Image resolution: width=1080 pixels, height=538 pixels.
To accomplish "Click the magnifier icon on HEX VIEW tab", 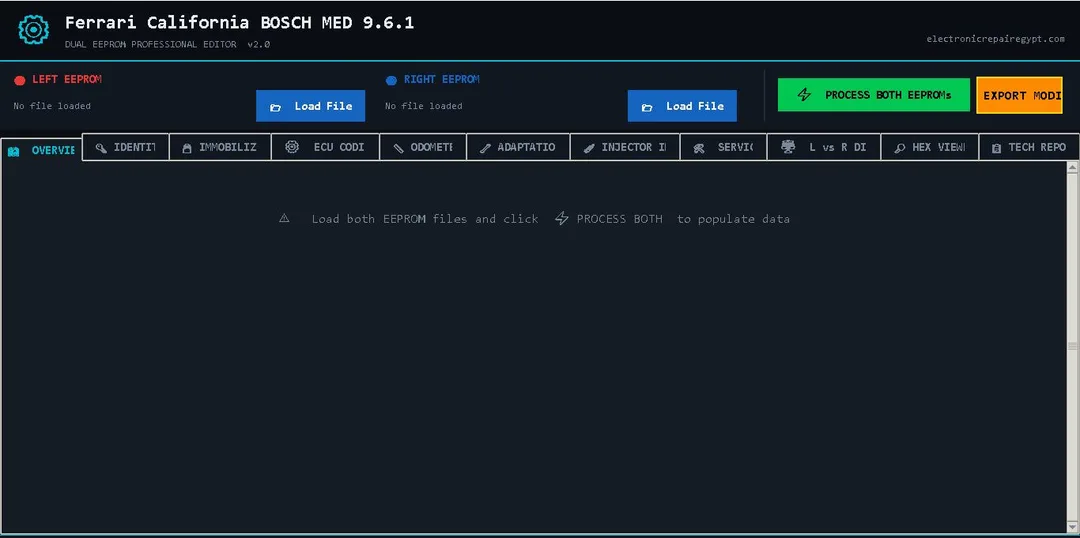I will point(900,148).
